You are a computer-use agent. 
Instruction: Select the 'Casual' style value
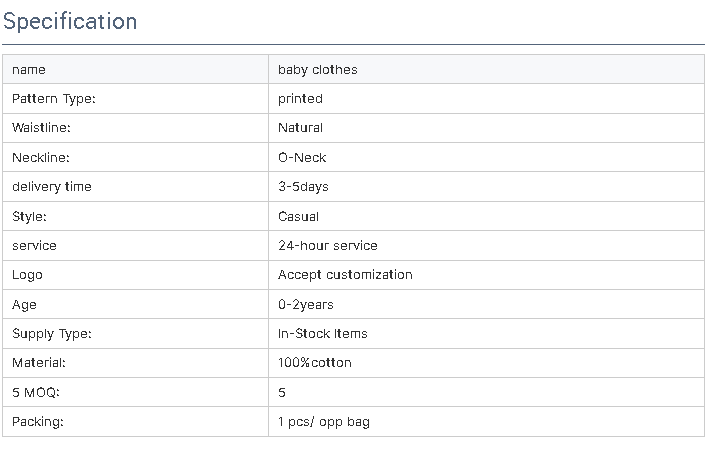(x=298, y=216)
